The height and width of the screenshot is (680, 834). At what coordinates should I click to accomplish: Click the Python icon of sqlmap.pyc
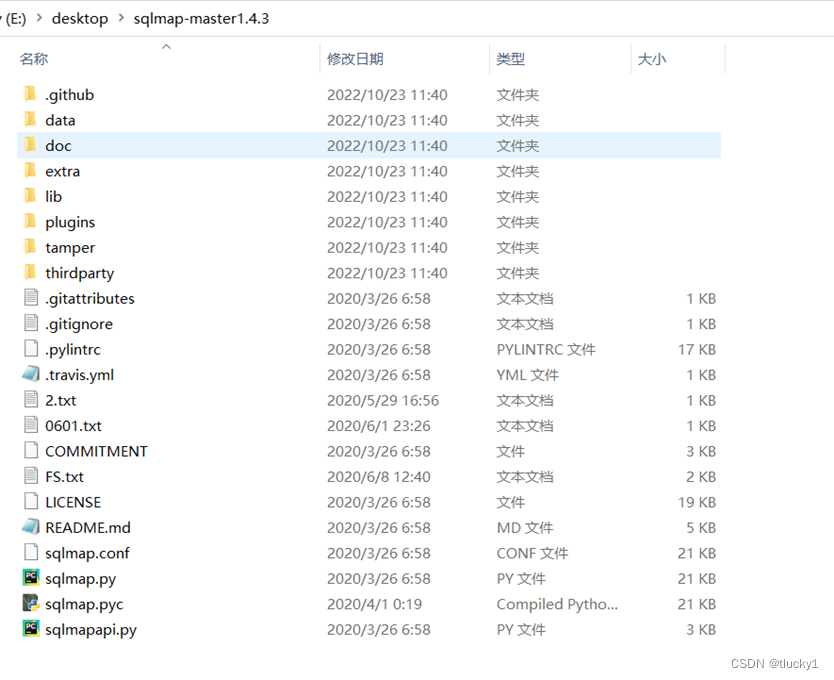pos(31,603)
